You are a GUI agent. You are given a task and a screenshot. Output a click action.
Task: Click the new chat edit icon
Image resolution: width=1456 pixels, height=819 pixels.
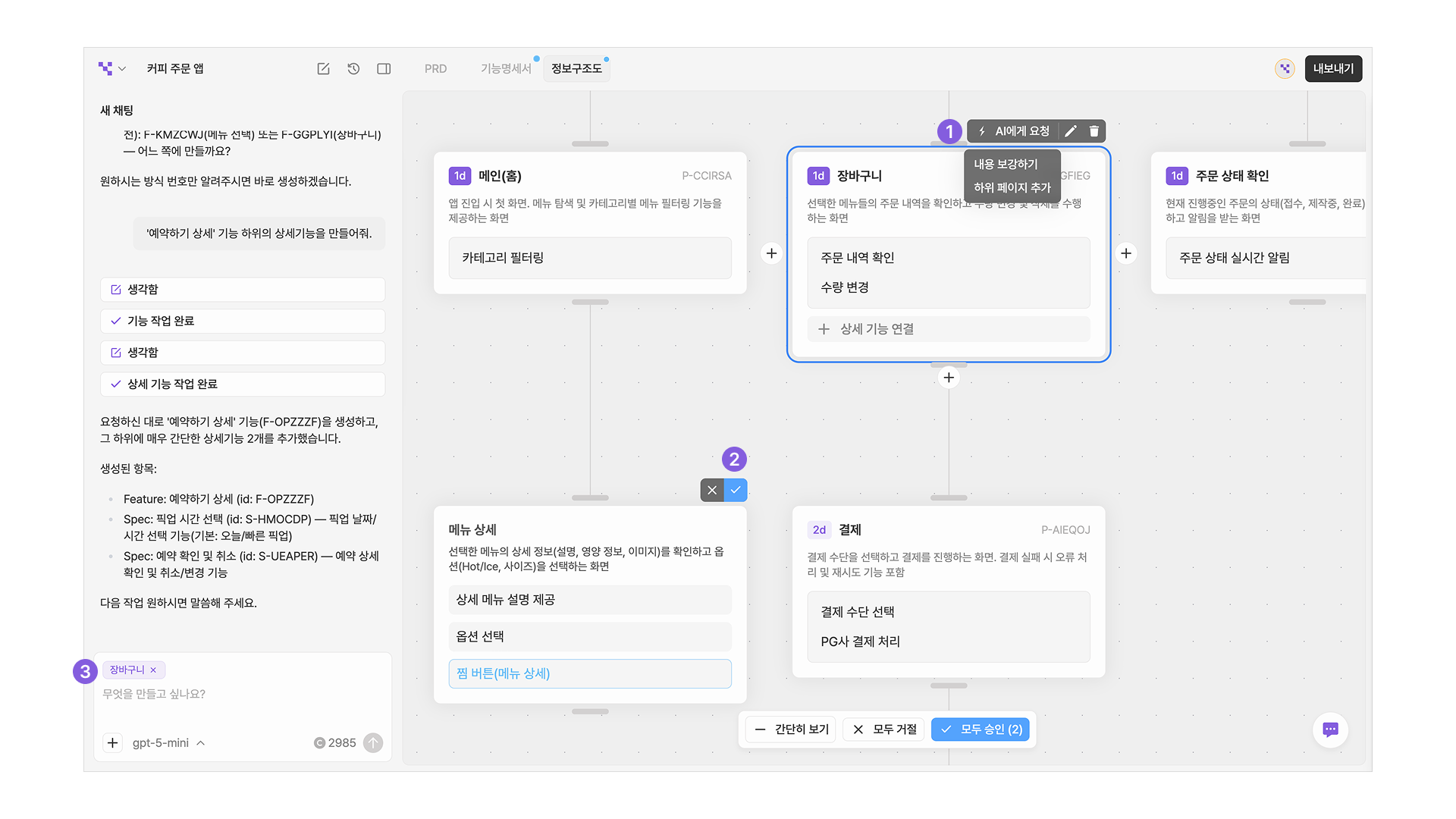coord(323,69)
